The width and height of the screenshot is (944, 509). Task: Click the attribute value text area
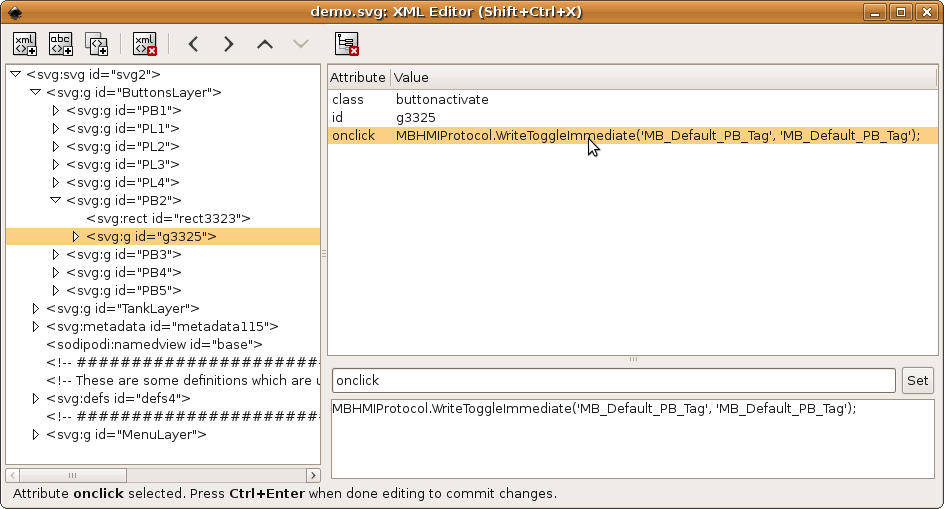coord(633,439)
